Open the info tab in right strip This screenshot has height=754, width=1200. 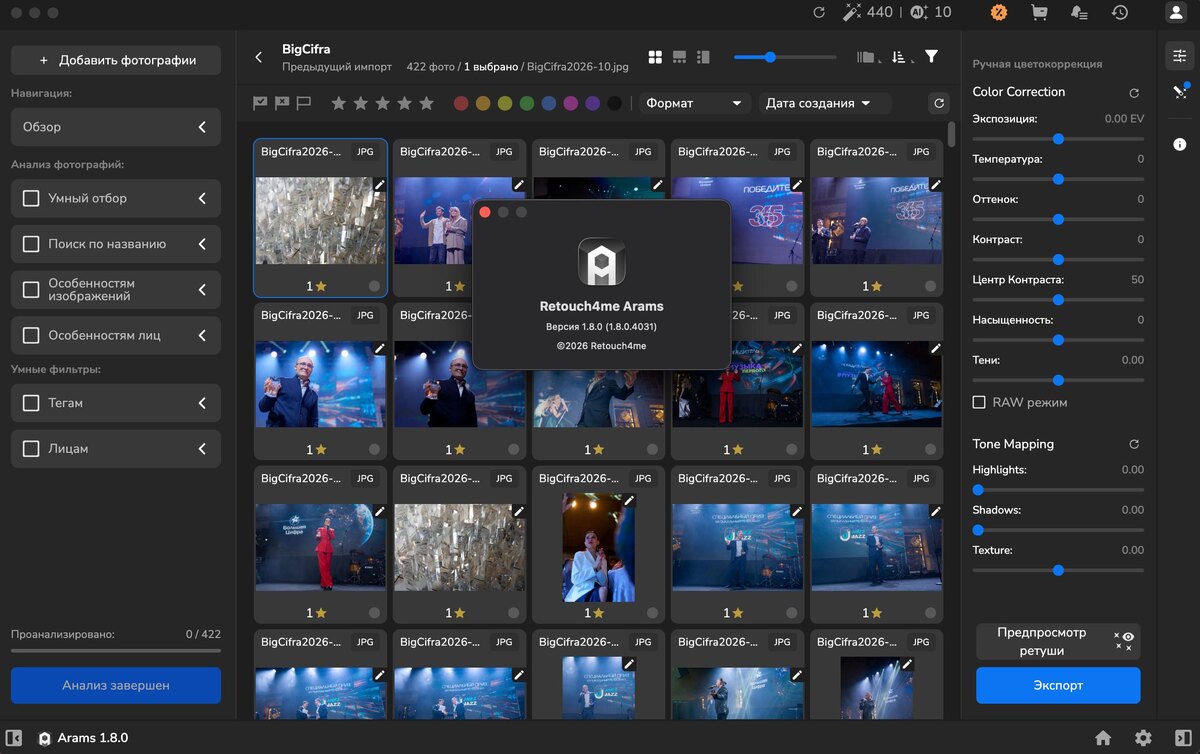coord(1180,144)
